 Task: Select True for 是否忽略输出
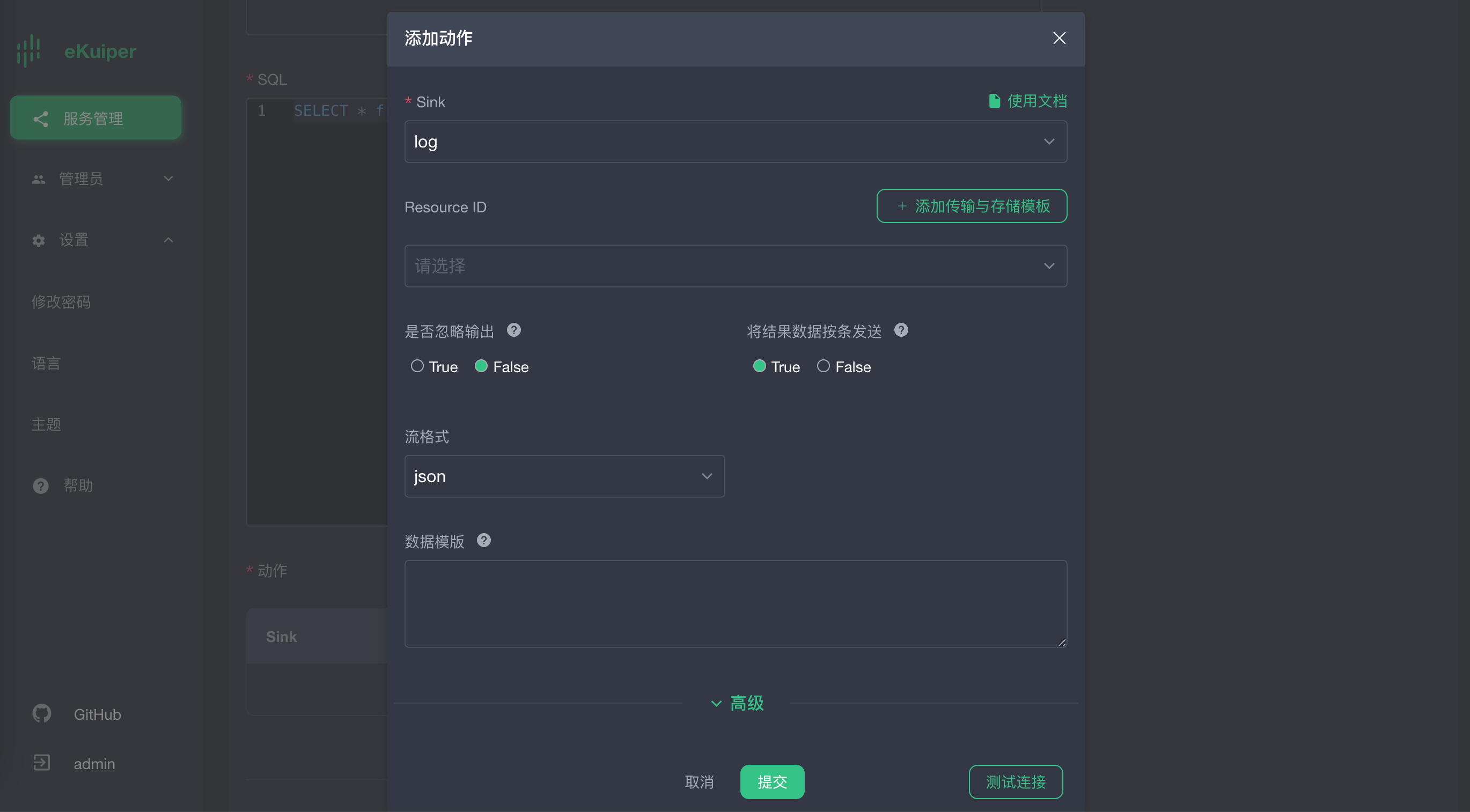pos(417,366)
